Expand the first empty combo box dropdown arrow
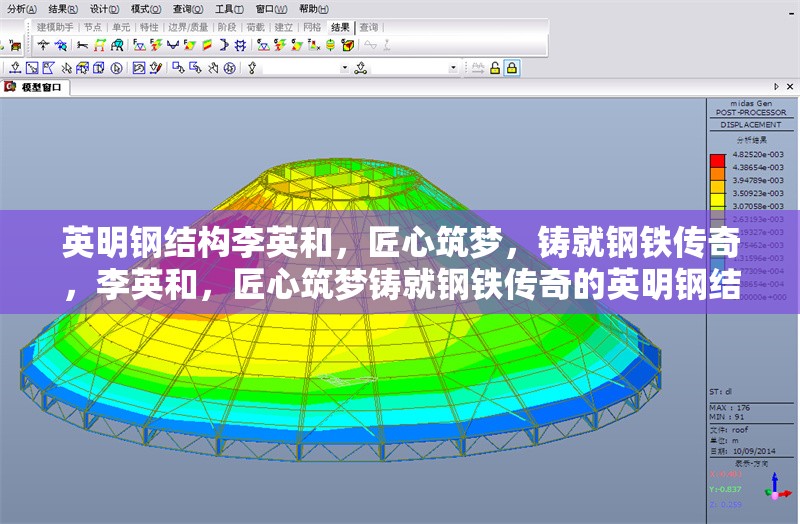The width and height of the screenshot is (800, 524). [x=345, y=68]
